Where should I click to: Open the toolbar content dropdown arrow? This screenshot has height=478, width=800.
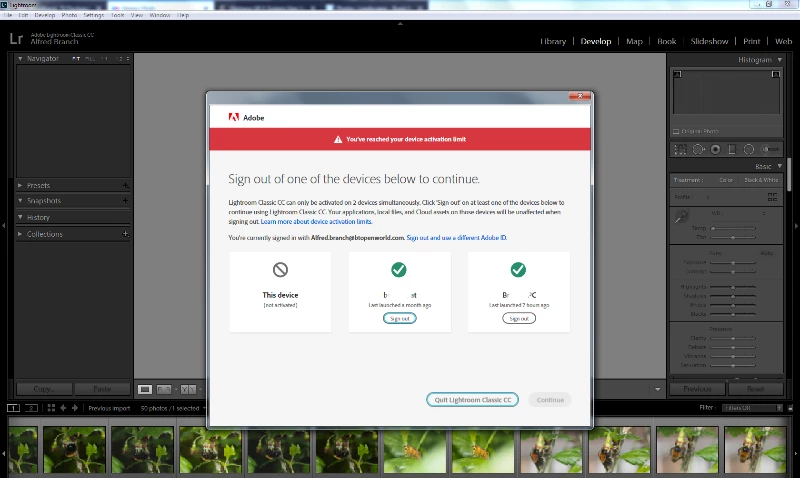click(x=658, y=389)
